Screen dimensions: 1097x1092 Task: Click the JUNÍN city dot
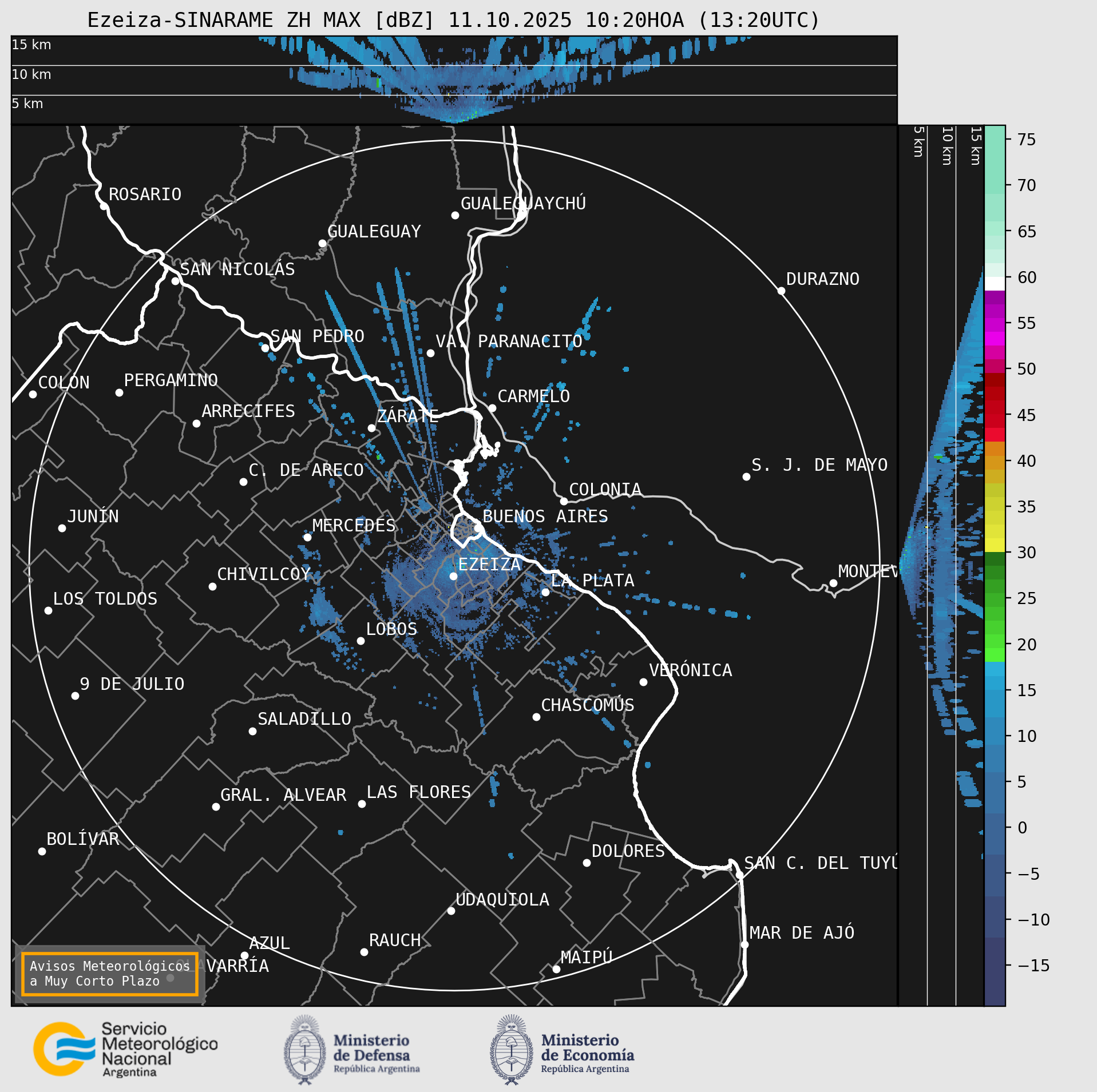click(x=62, y=528)
